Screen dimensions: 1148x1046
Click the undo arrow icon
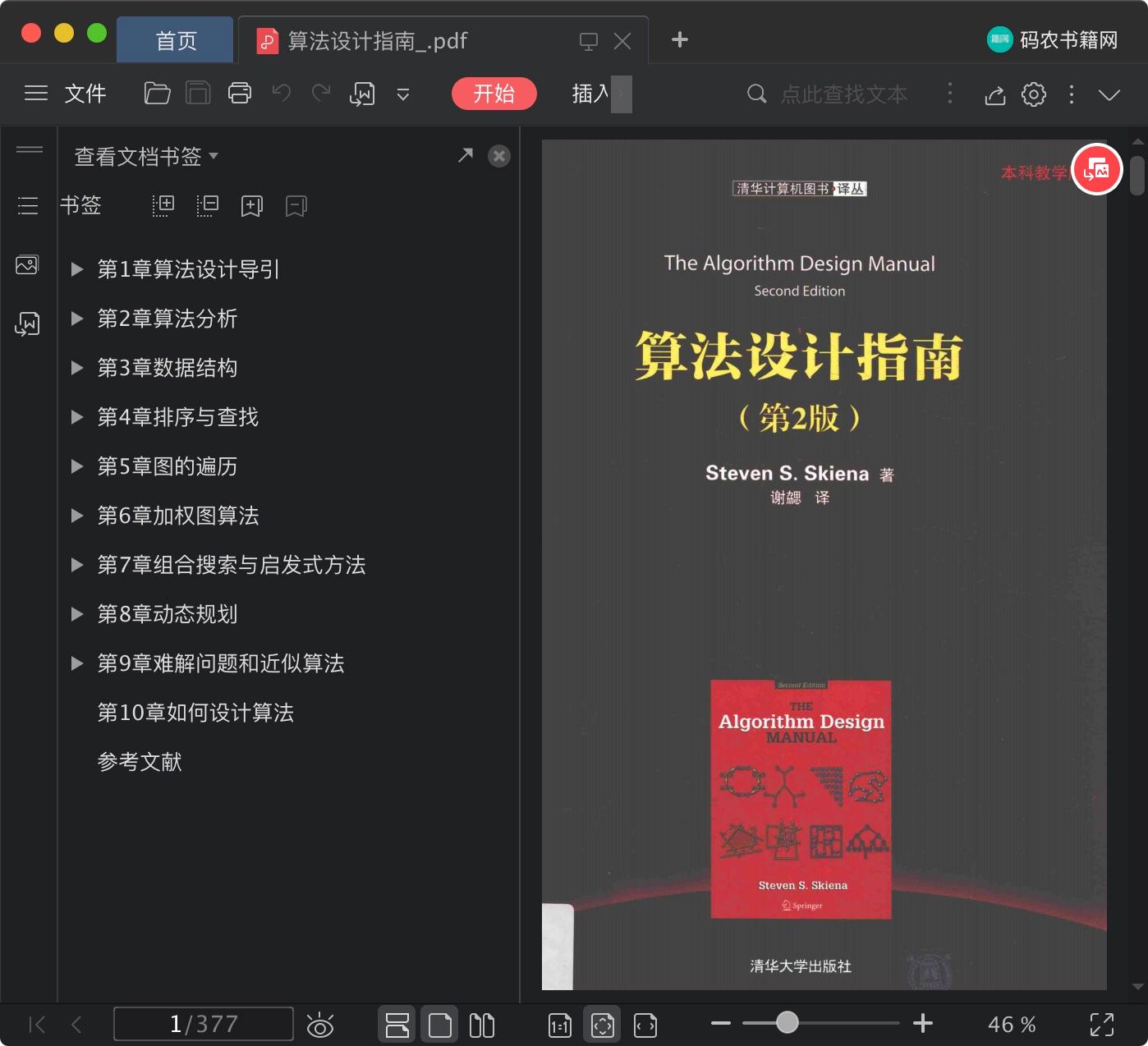coord(282,93)
